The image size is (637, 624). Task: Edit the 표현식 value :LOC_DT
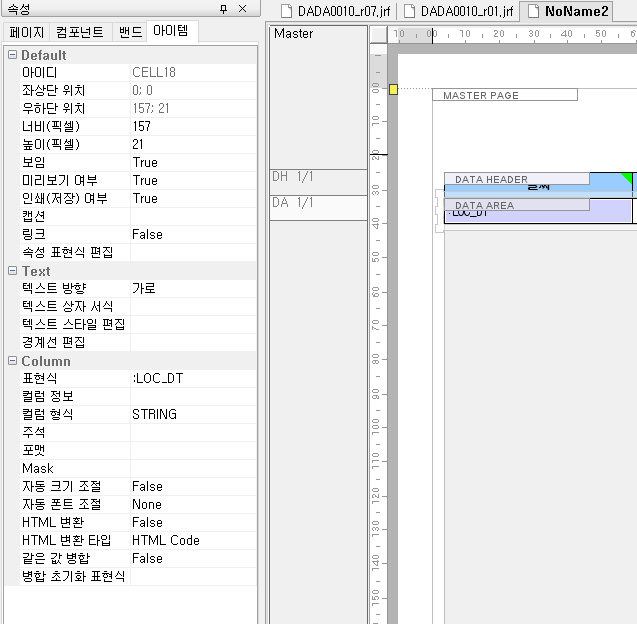[193, 378]
